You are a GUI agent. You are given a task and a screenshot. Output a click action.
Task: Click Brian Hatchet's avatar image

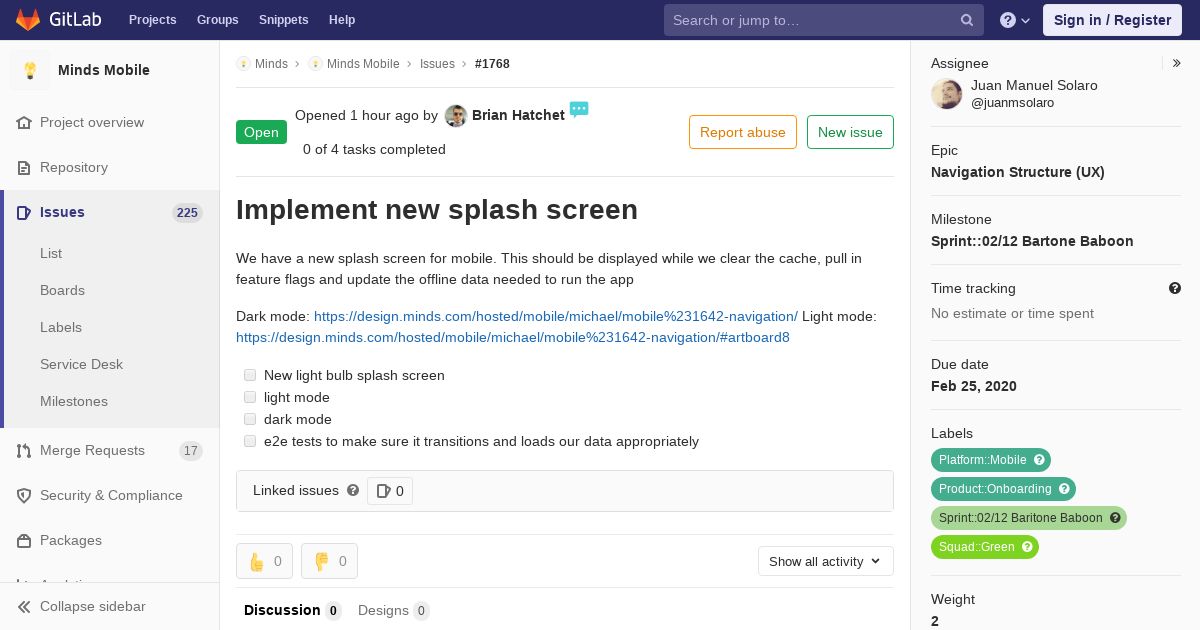click(456, 116)
